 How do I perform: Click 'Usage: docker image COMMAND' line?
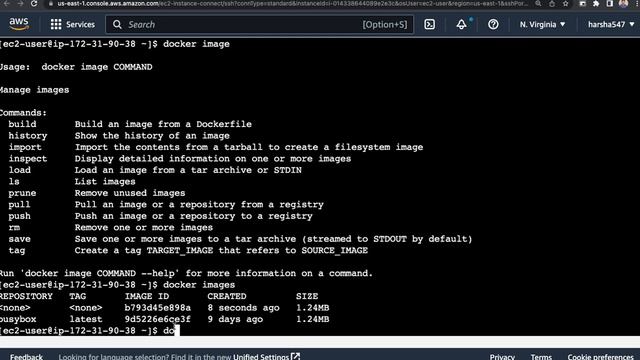(x=76, y=67)
